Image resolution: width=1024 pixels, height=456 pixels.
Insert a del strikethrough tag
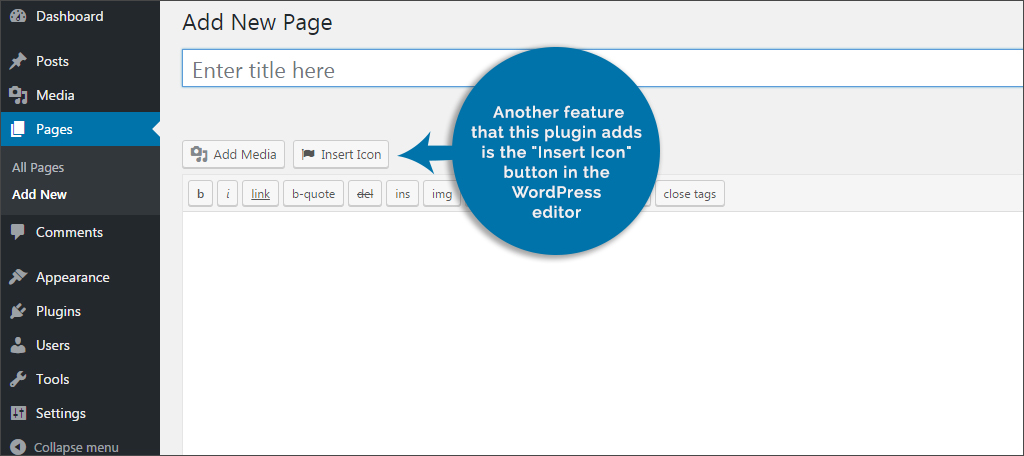coord(365,194)
